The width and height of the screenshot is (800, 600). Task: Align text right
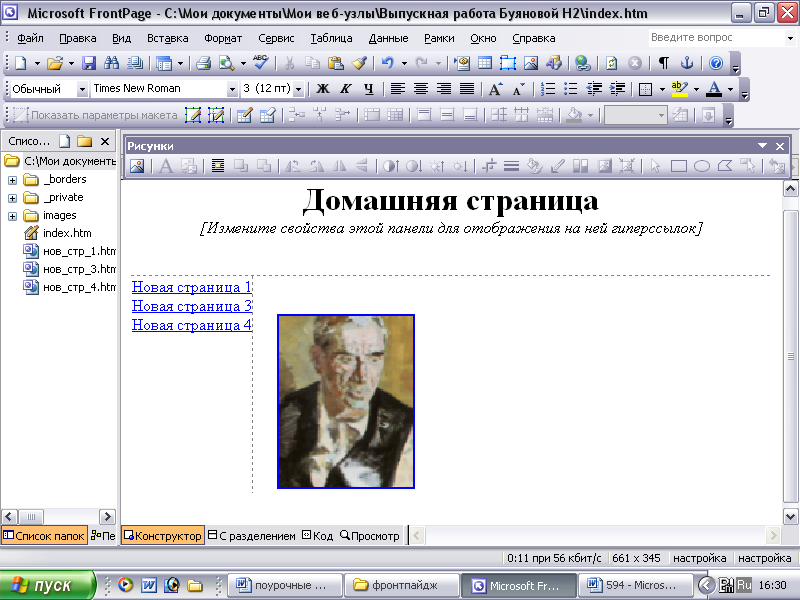pos(444,89)
